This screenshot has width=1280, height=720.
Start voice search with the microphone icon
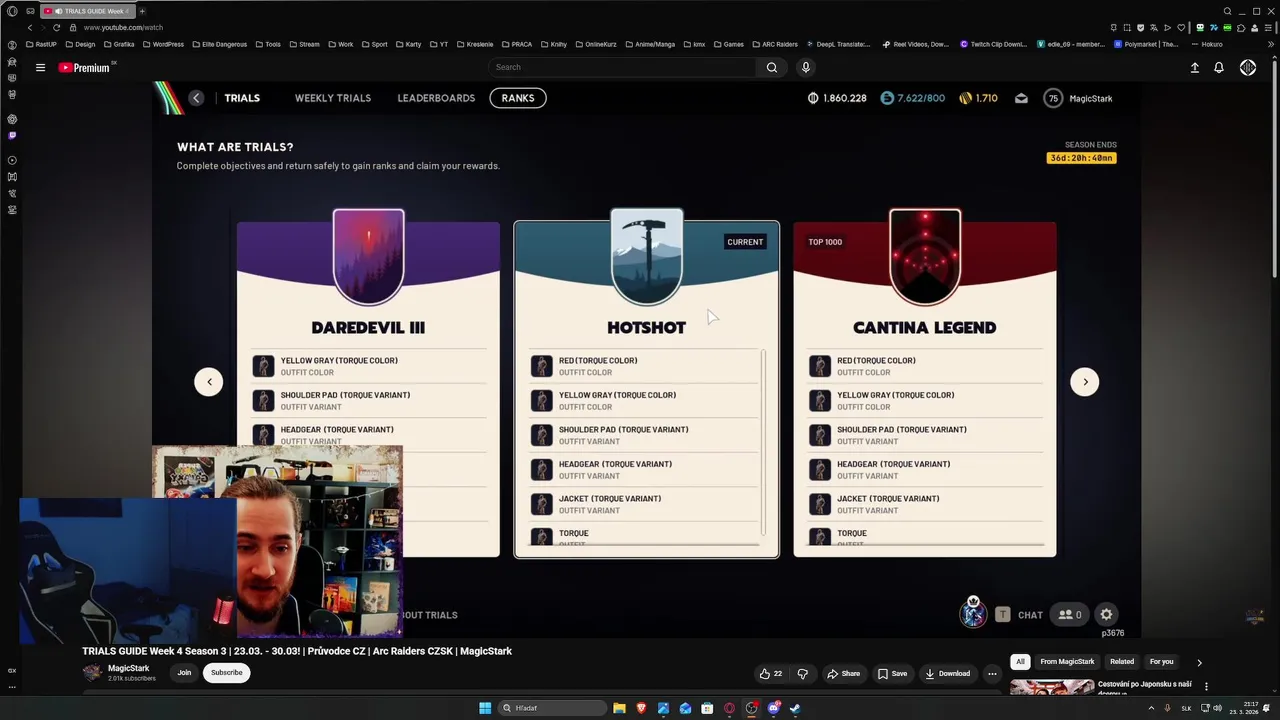pos(805,67)
